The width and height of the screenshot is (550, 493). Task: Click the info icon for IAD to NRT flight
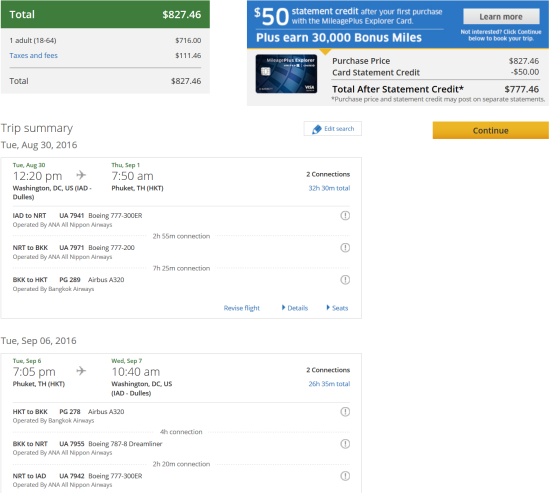345,215
